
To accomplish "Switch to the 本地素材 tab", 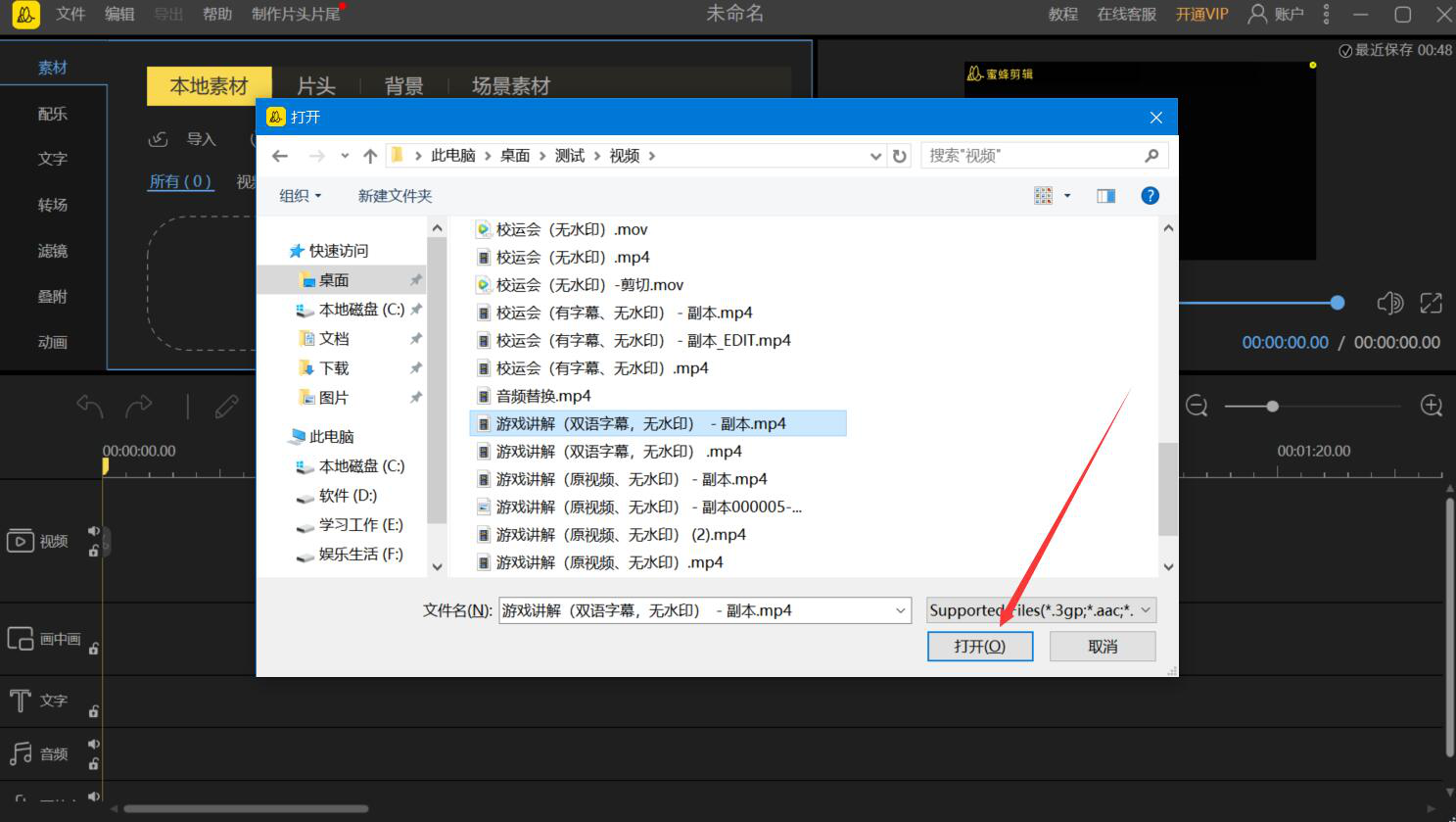I will pos(209,86).
